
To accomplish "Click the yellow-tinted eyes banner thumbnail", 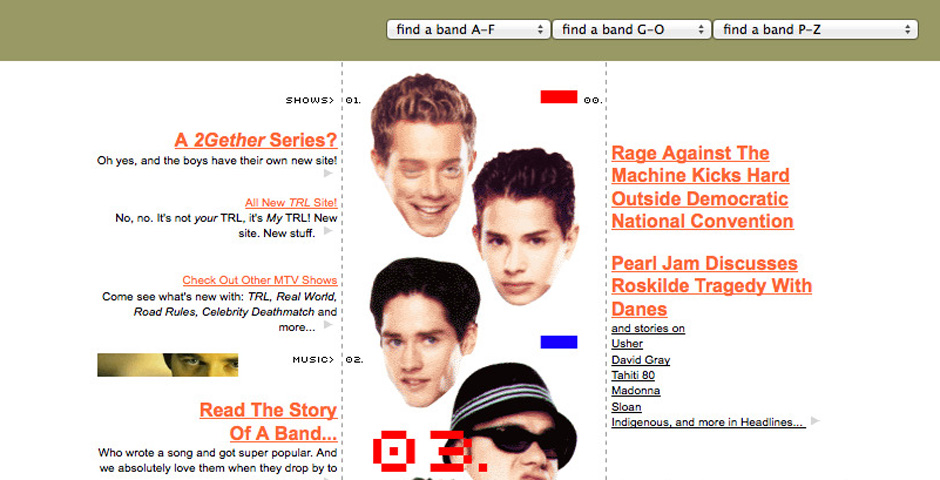I will click(x=168, y=365).
